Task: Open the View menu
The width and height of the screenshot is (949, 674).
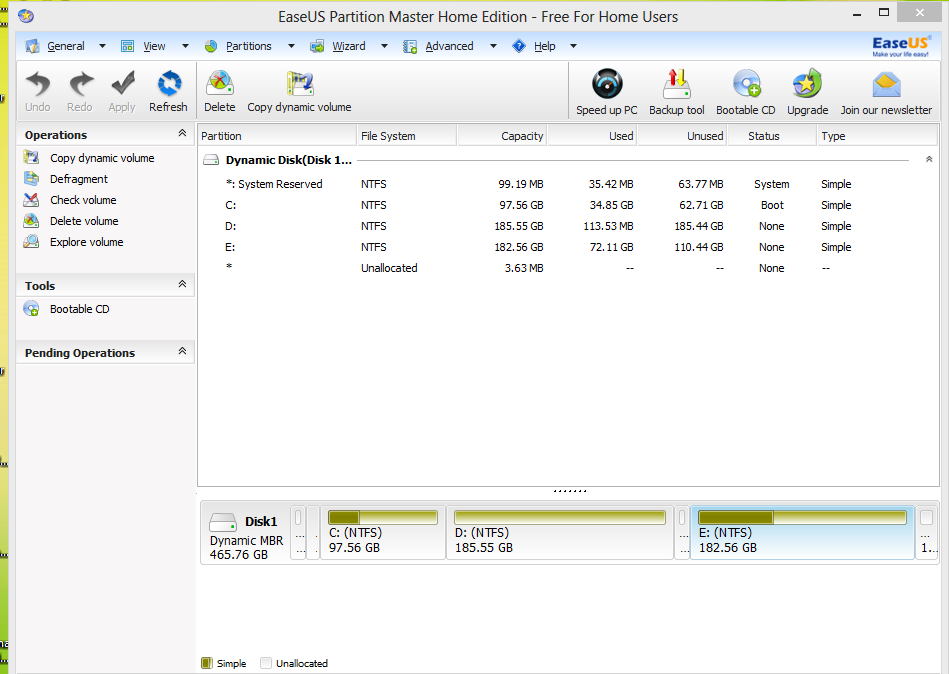Action: coord(154,46)
